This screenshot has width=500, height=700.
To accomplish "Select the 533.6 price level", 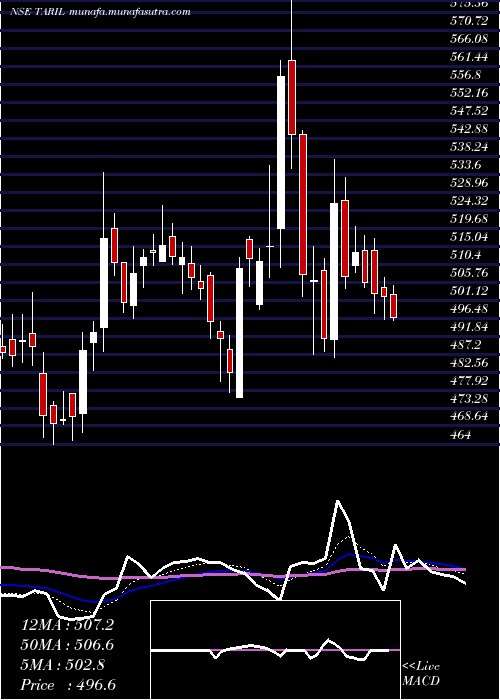I will click(x=465, y=165).
